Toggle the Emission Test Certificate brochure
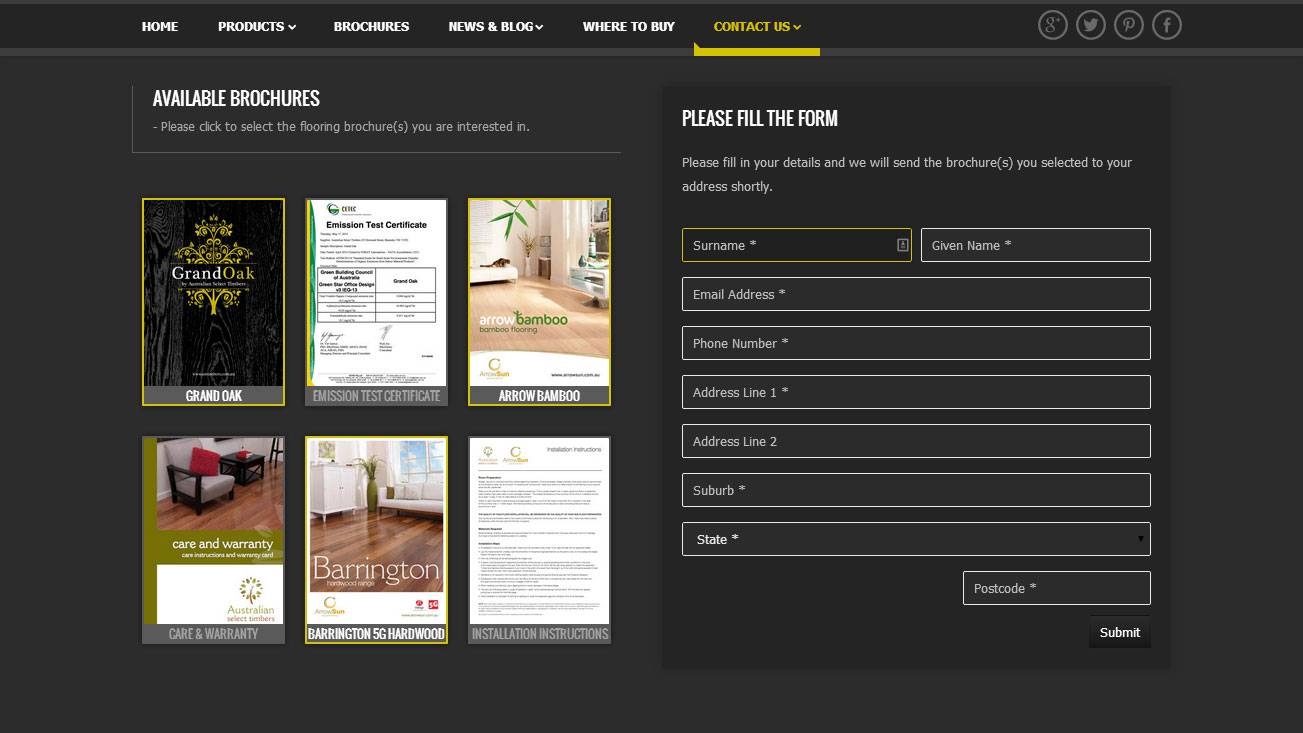Screen dimensions: 1303x733 coord(376,301)
